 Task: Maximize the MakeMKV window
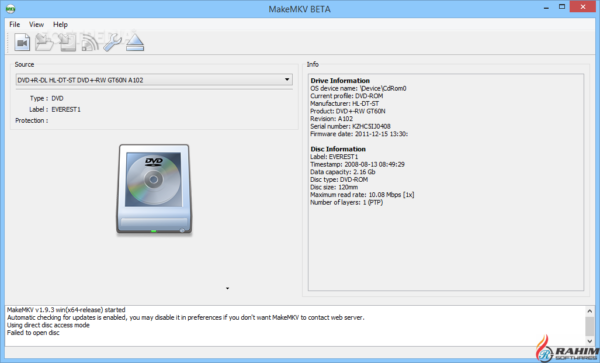coord(562,7)
